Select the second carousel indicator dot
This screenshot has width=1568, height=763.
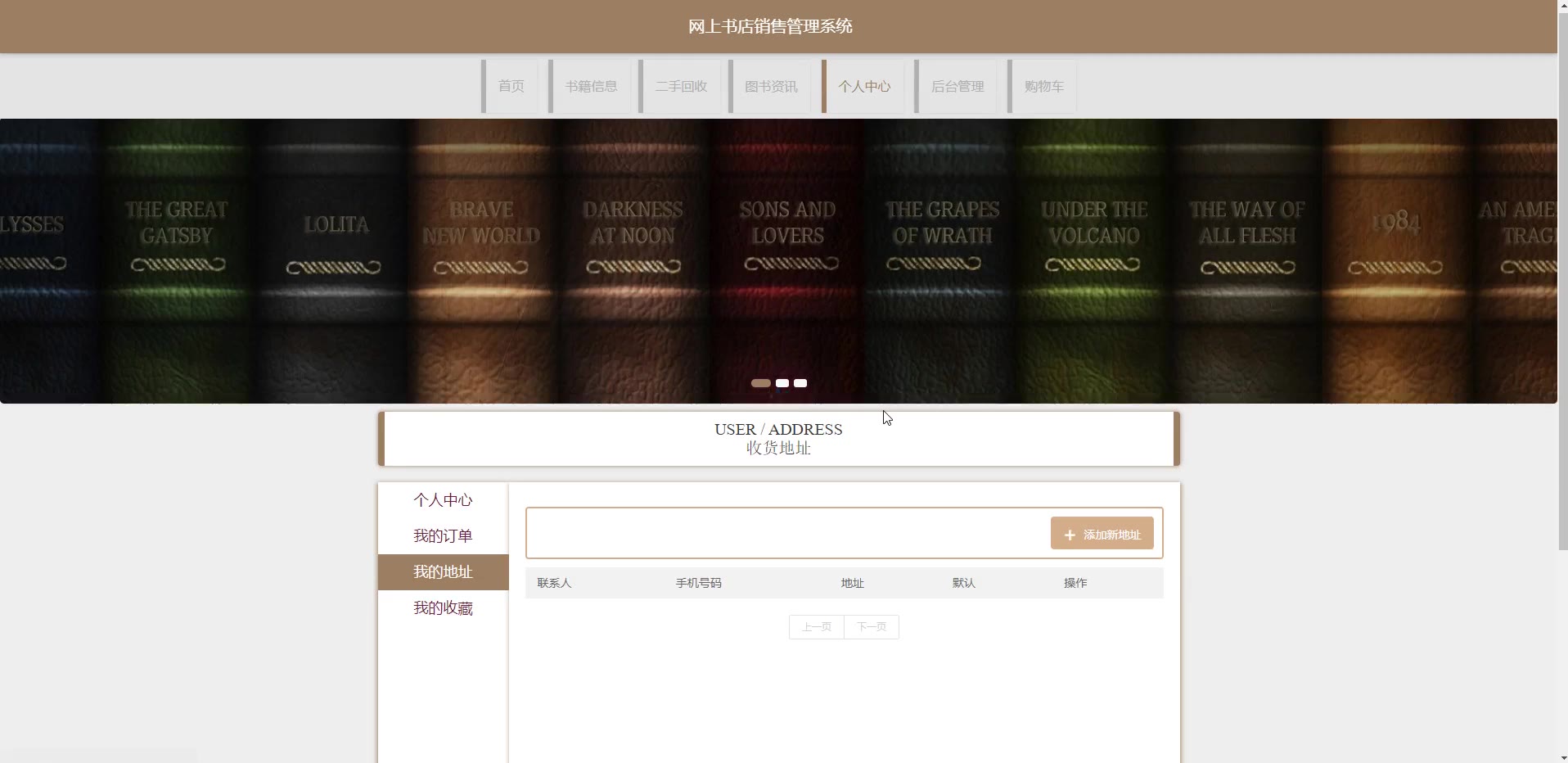782,383
